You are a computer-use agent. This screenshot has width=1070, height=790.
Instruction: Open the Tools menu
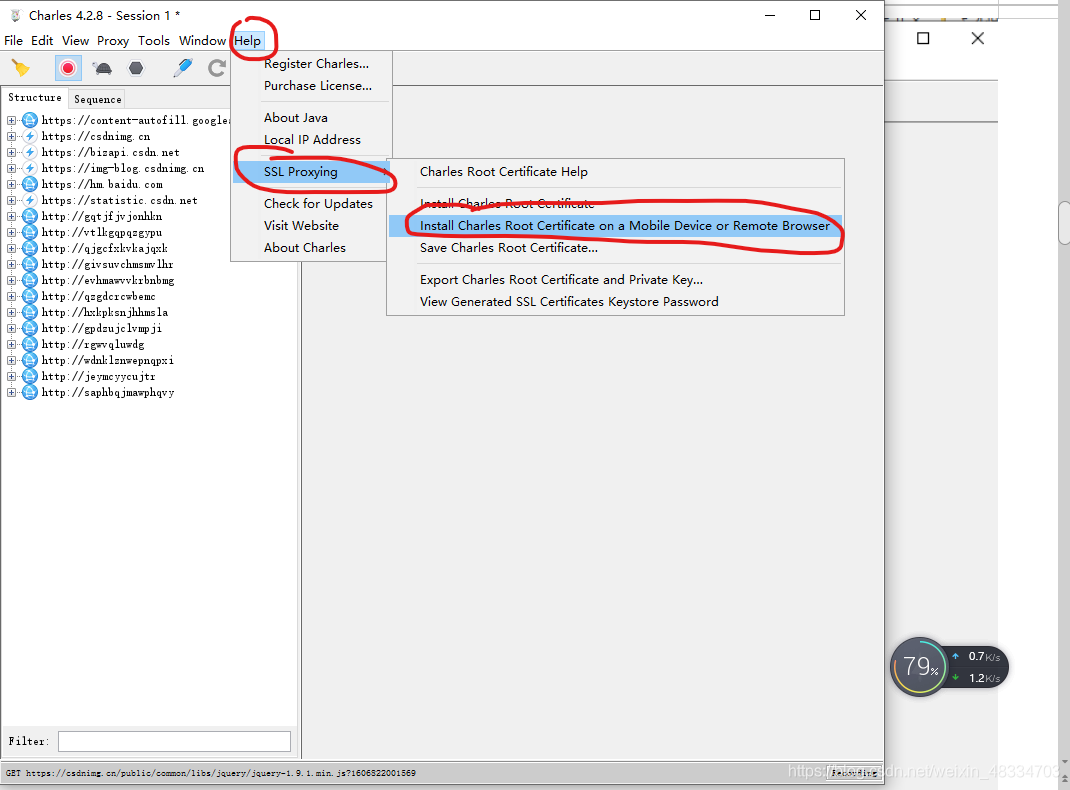tap(154, 40)
